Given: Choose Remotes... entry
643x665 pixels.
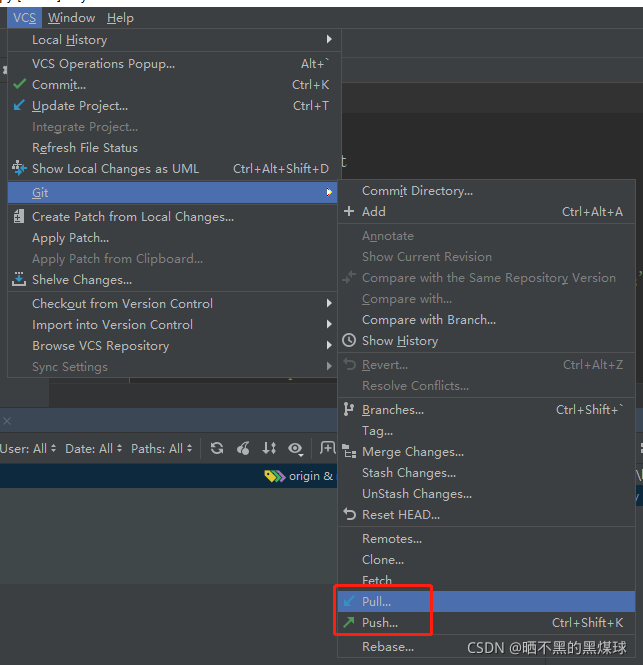Looking at the screenshot, I should click(486, 539).
